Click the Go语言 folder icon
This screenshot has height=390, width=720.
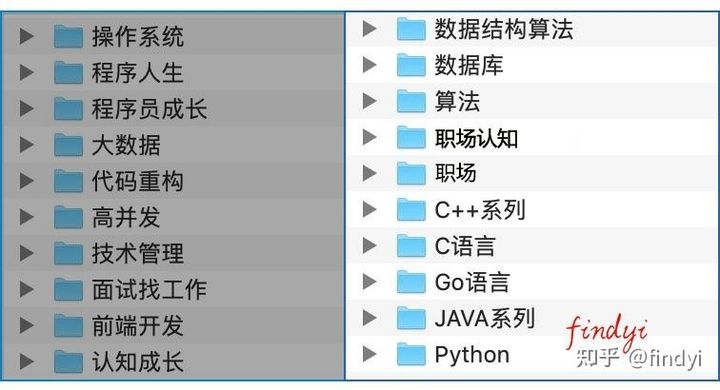pos(411,282)
